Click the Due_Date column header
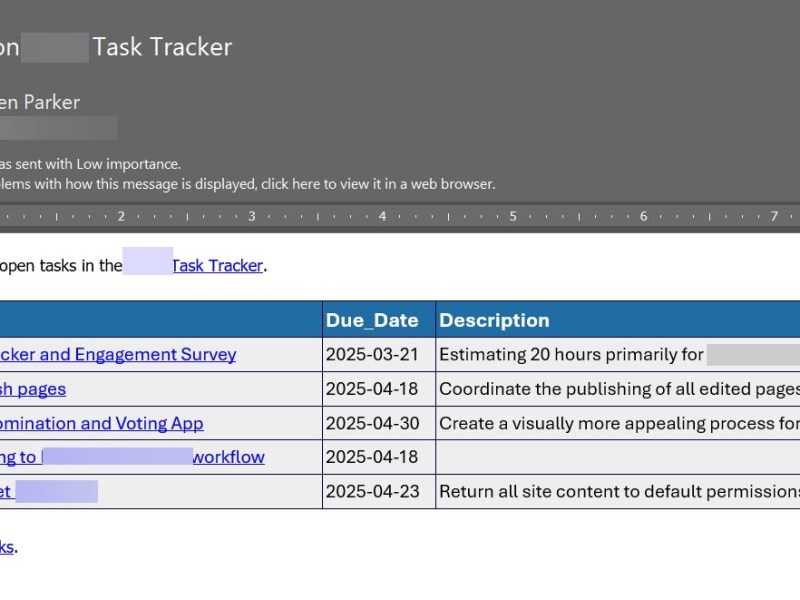Screen dimensions: 800x600 pos(371,320)
